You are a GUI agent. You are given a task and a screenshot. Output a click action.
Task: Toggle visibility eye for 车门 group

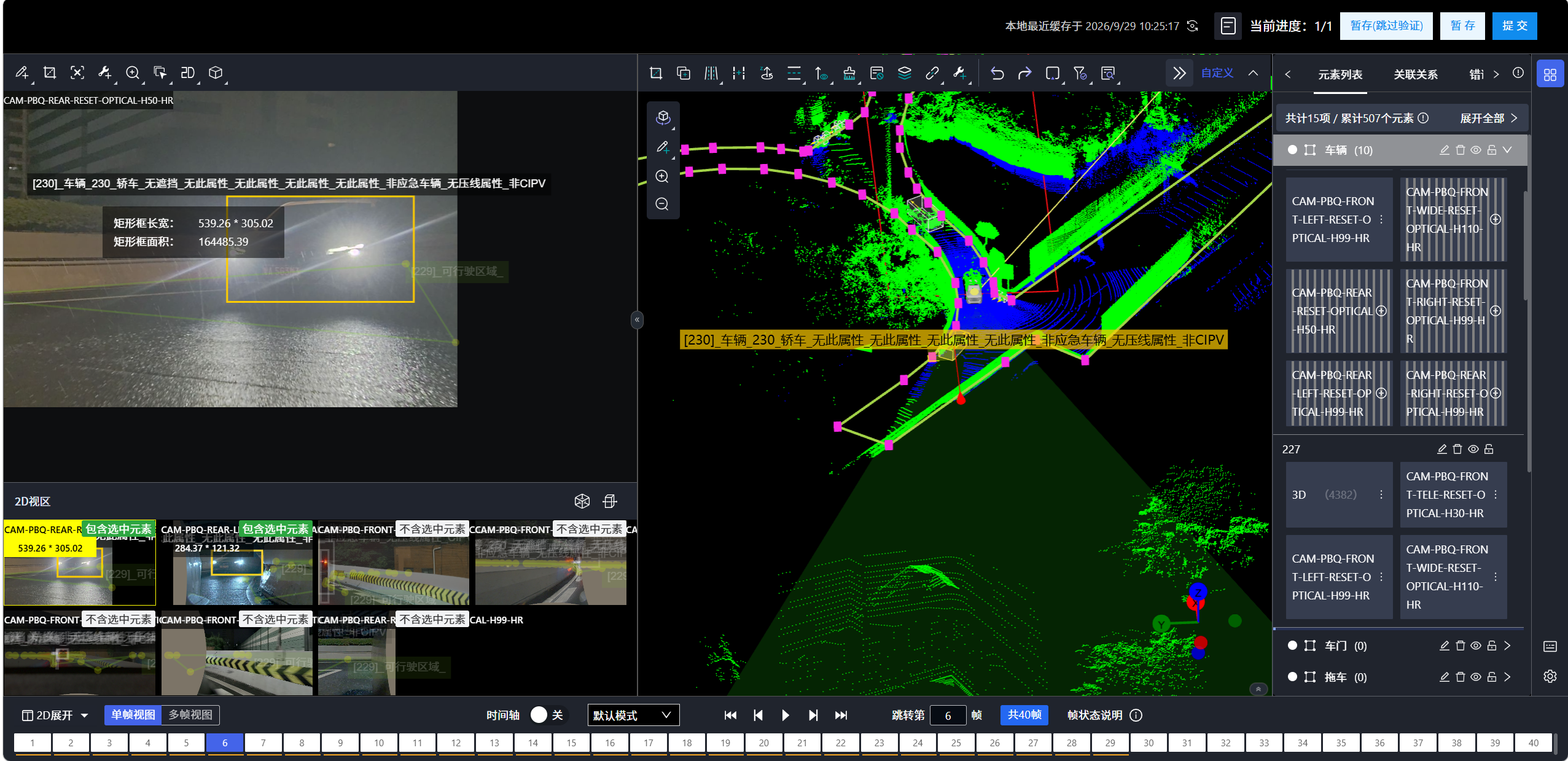pos(1475,646)
